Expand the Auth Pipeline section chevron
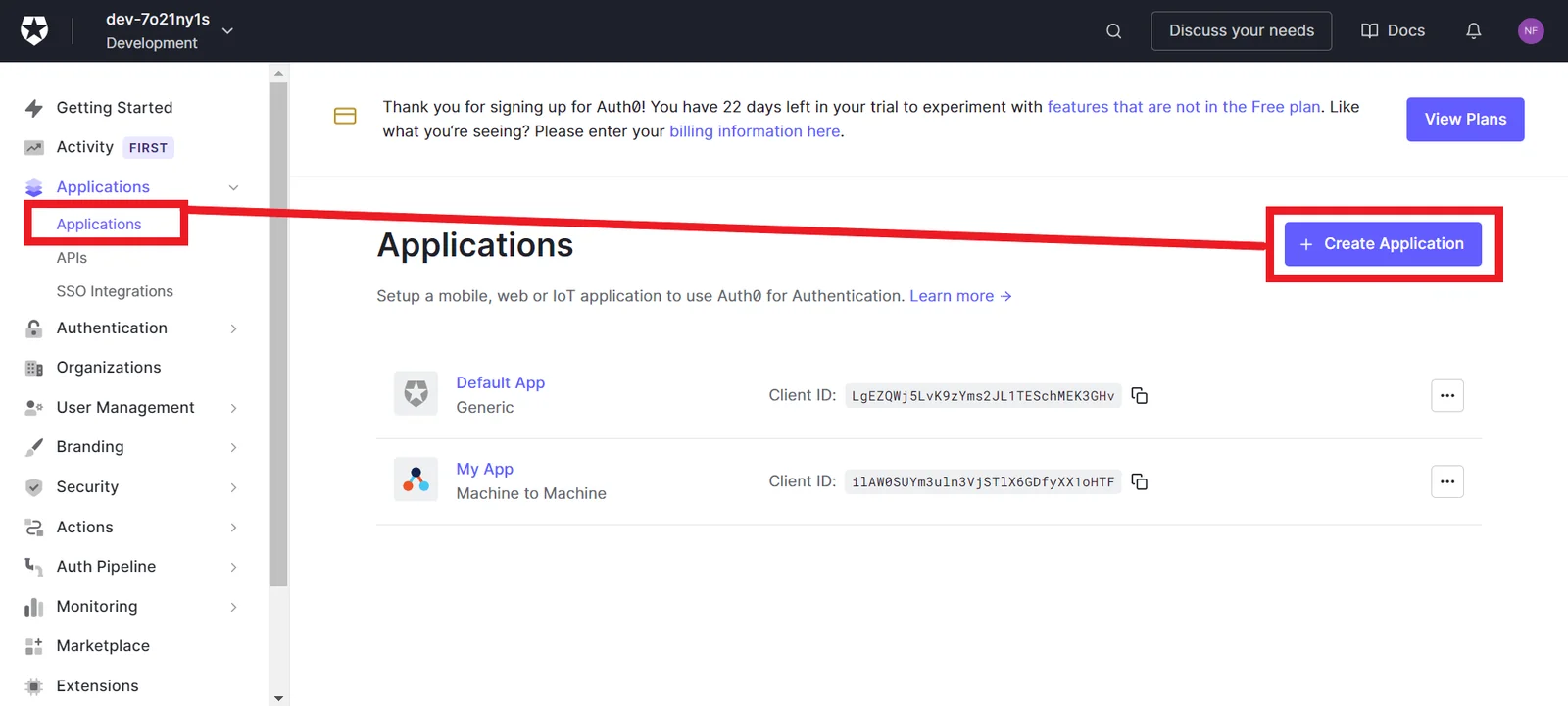Image resolution: width=1568 pixels, height=706 pixels. click(x=233, y=567)
